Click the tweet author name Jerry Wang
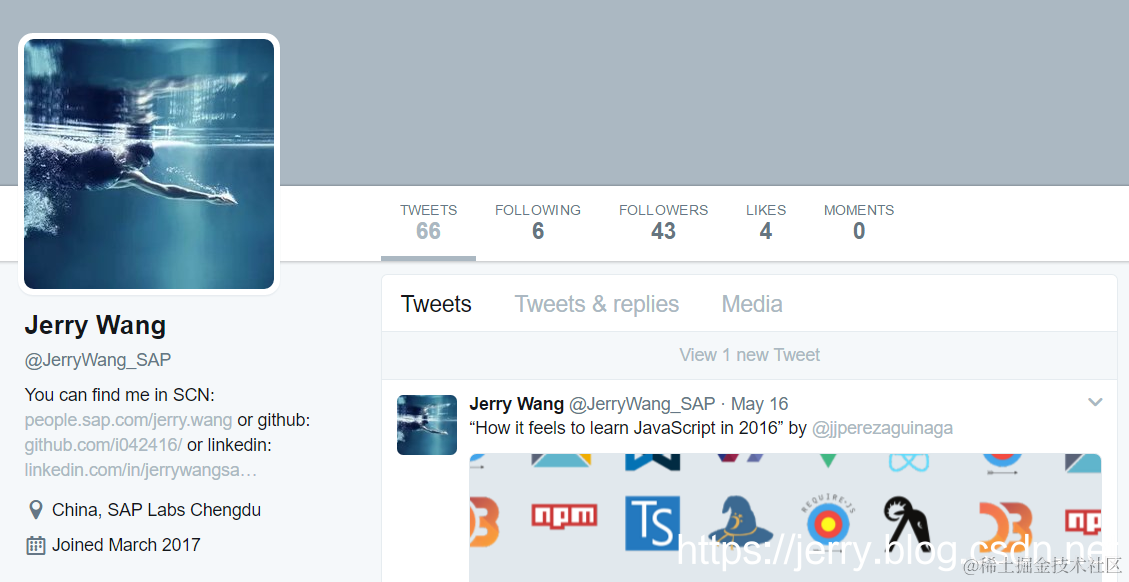This screenshot has height=582, width=1129. 516,404
